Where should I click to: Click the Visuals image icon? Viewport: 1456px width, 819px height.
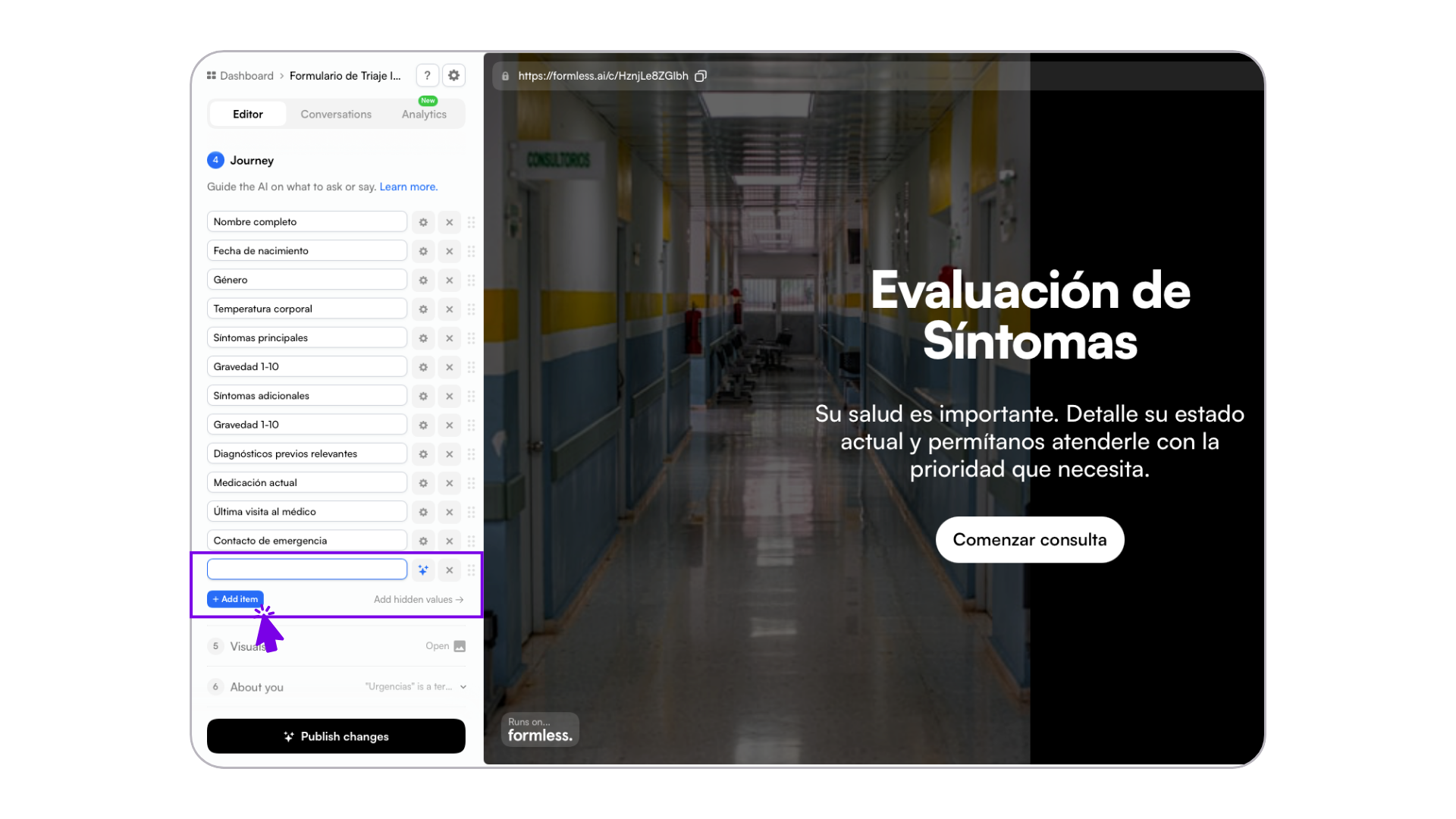click(x=460, y=646)
